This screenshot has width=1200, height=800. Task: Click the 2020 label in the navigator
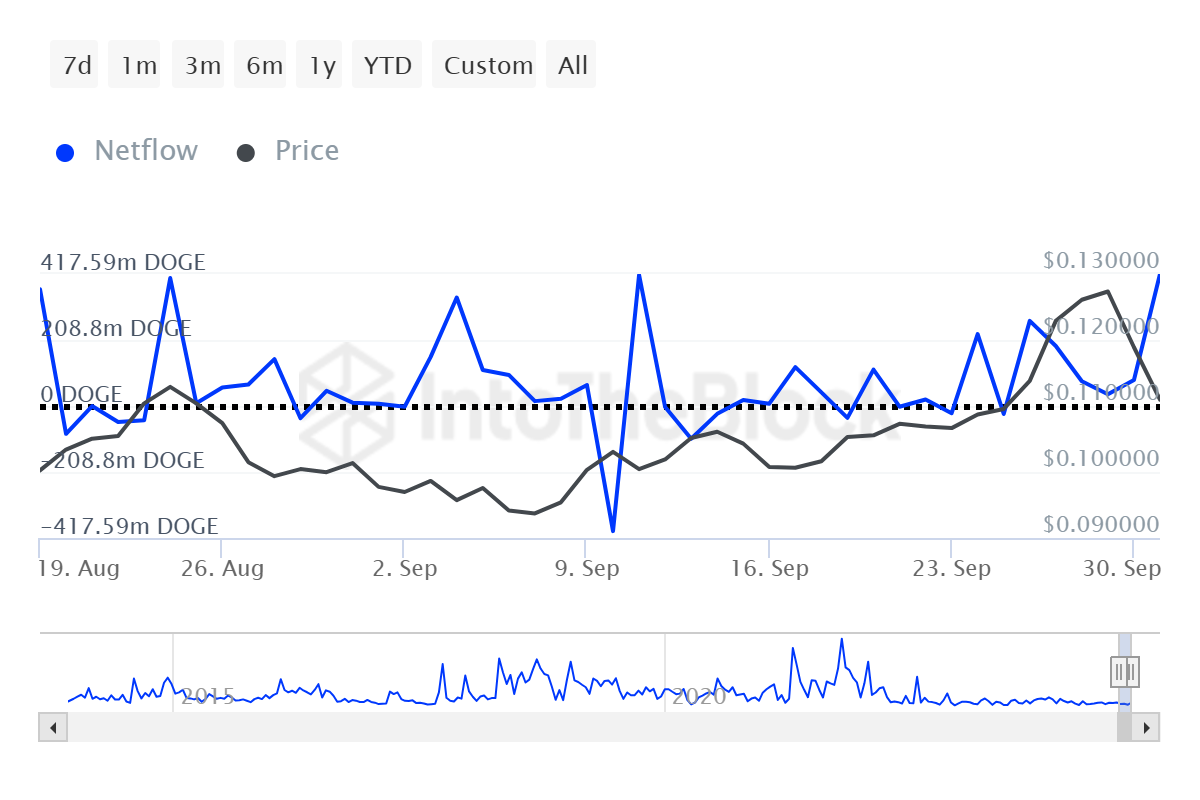point(698,696)
